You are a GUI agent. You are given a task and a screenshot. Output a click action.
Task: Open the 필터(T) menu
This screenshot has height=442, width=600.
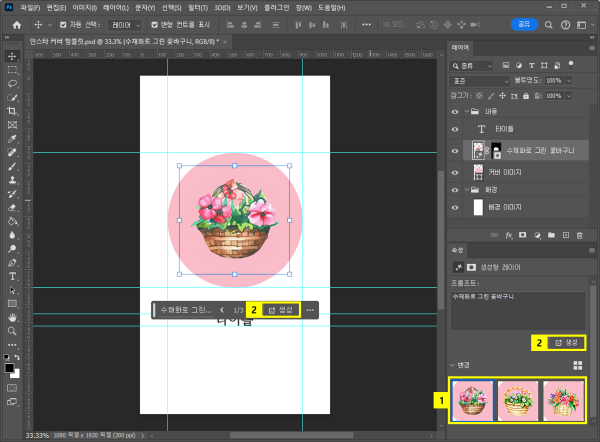(198, 7)
